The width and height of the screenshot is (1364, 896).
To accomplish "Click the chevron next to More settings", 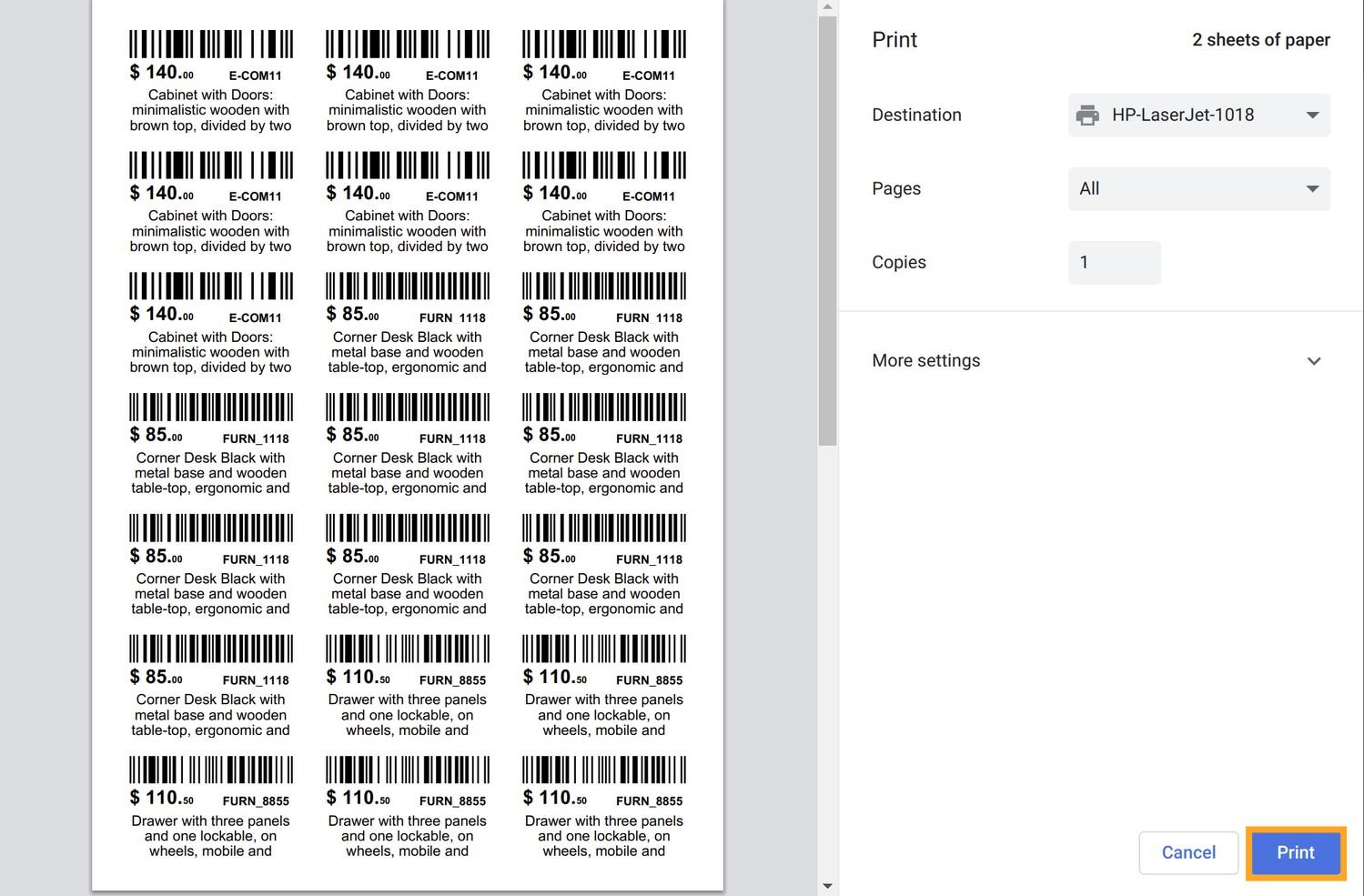I will tap(1313, 360).
